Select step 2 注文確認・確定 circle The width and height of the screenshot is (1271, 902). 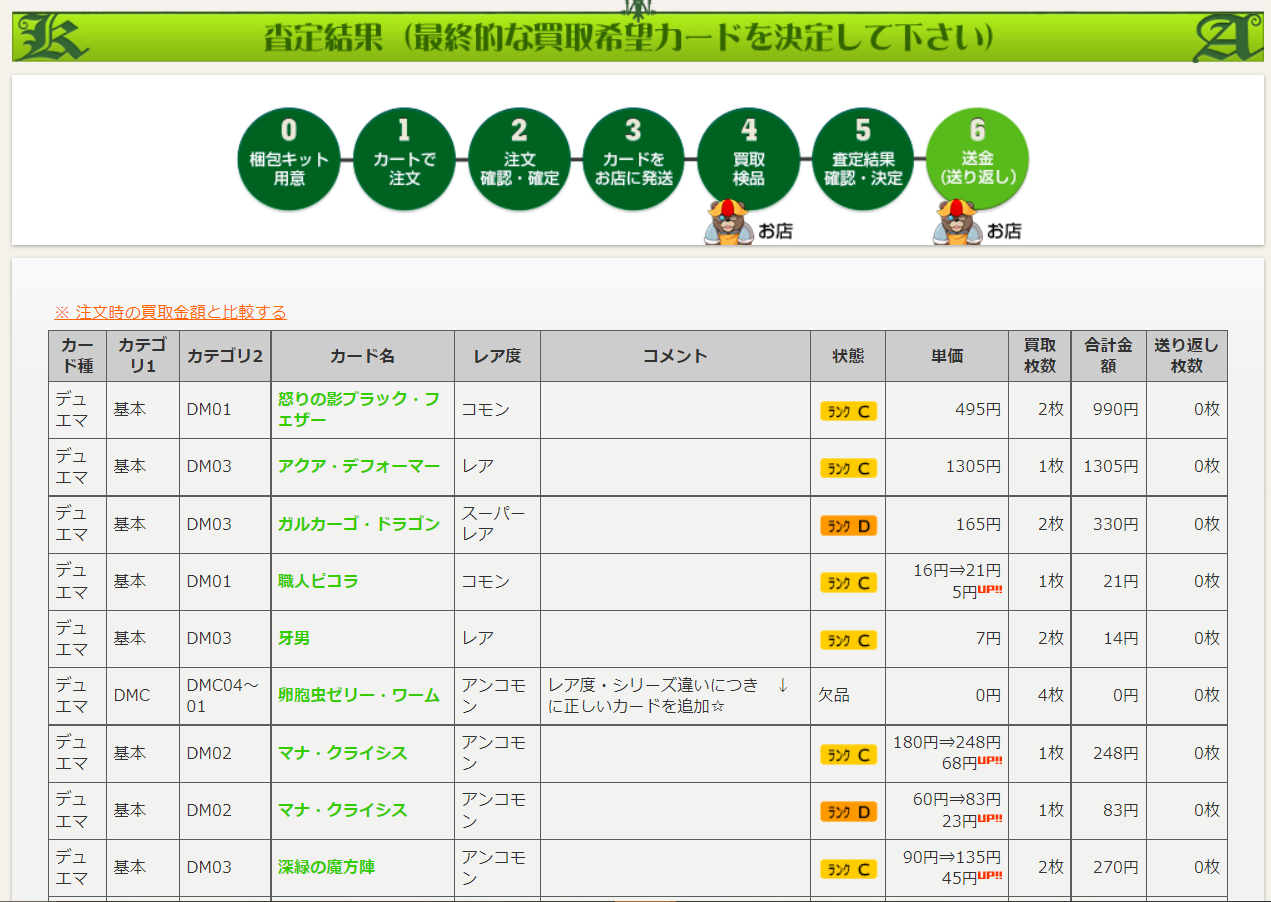pyautogui.click(x=518, y=159)
